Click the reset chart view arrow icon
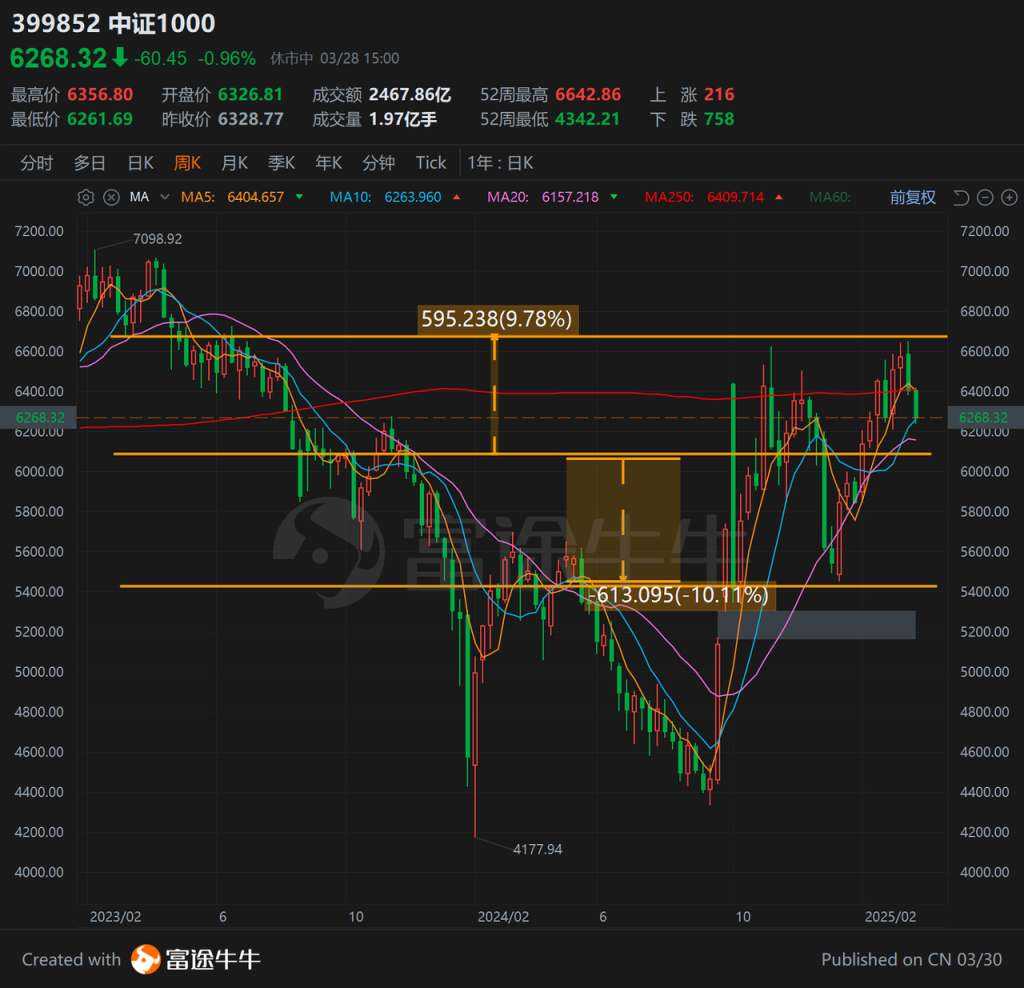 [961, 197]
